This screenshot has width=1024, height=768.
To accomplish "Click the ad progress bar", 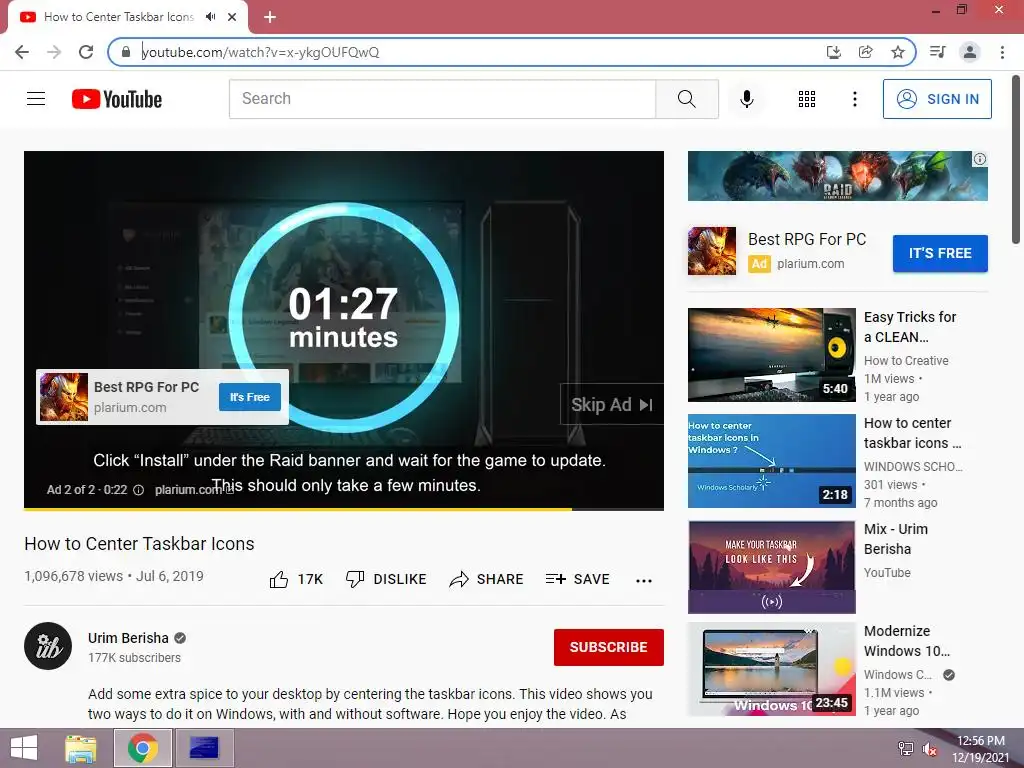I will click(344, 509).
